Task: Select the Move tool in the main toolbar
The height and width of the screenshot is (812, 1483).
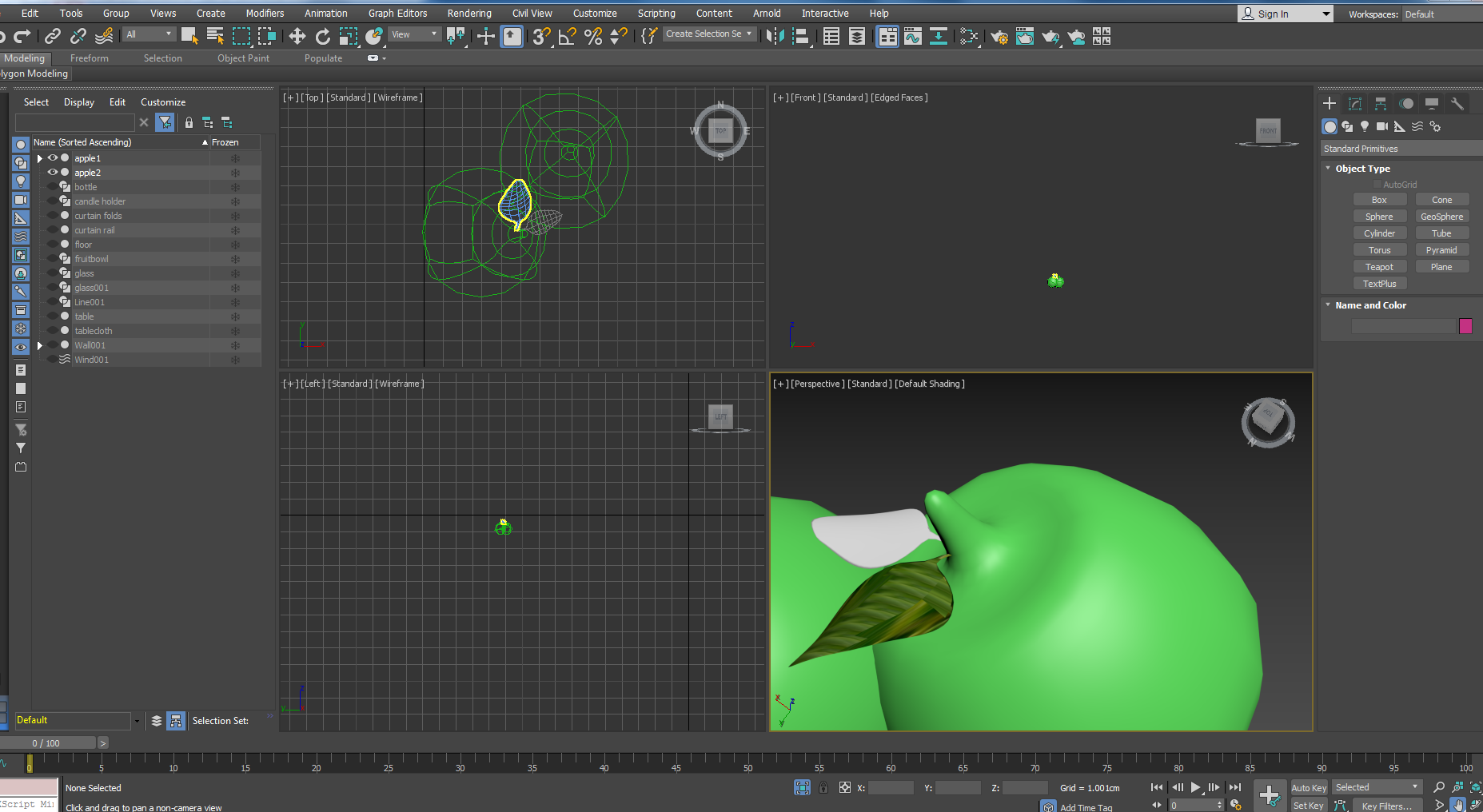Action: 297,36
